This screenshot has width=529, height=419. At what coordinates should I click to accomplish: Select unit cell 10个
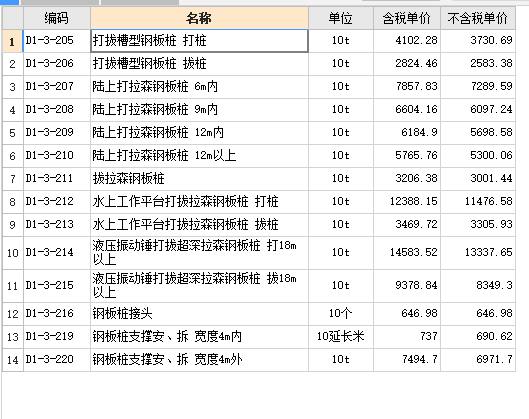341,314
